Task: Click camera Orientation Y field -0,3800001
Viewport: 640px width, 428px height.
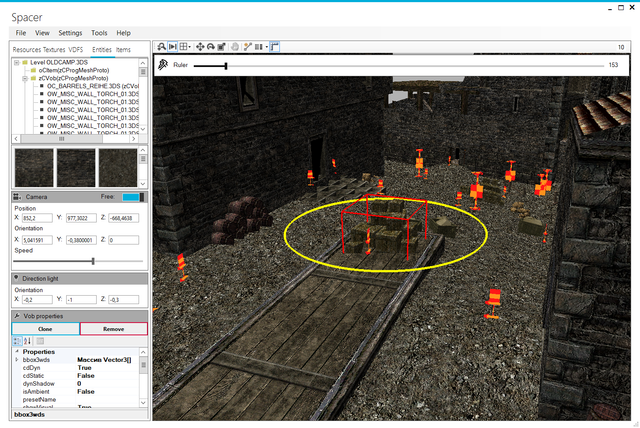Action: (x=81, y=240)
